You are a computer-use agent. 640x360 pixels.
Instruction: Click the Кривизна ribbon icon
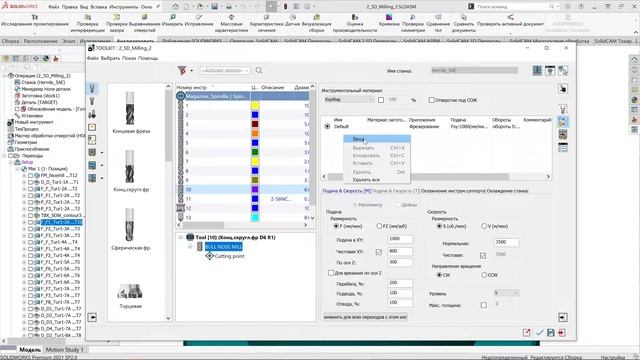click(389, 18)
